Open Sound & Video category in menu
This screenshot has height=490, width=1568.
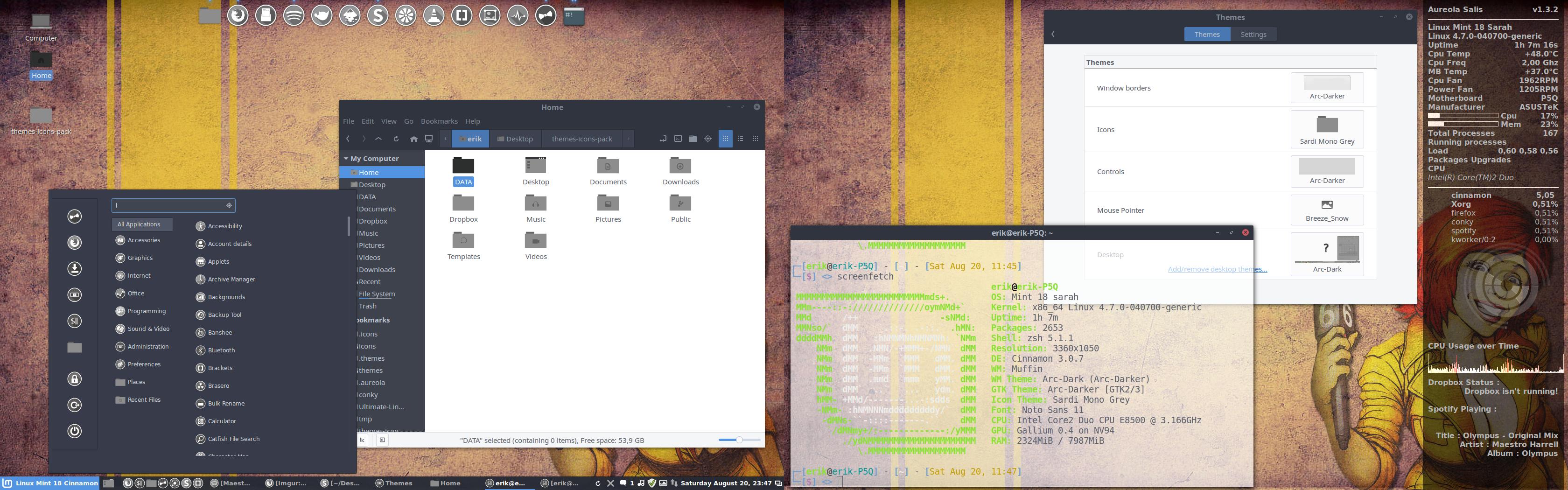click(x=142, y=329)
